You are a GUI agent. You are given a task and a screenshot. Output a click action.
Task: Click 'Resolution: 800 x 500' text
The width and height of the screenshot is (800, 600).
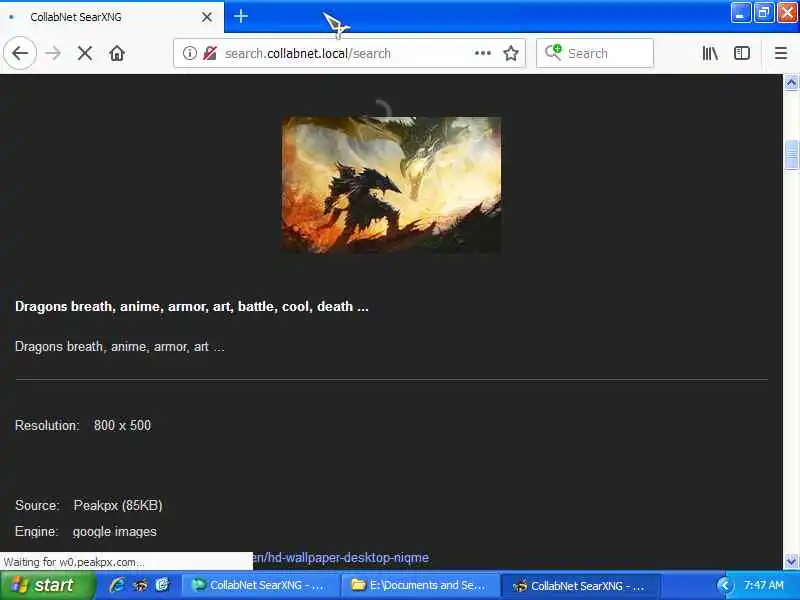83,425
